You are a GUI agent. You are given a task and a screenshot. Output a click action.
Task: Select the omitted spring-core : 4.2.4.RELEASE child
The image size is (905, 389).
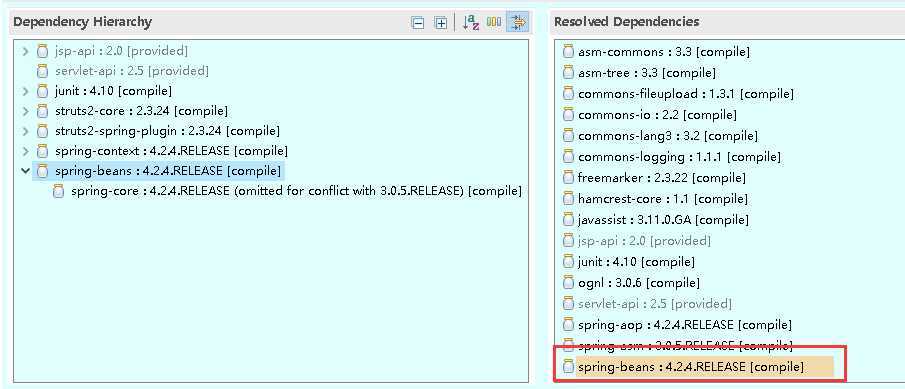(x=296, y=191)
